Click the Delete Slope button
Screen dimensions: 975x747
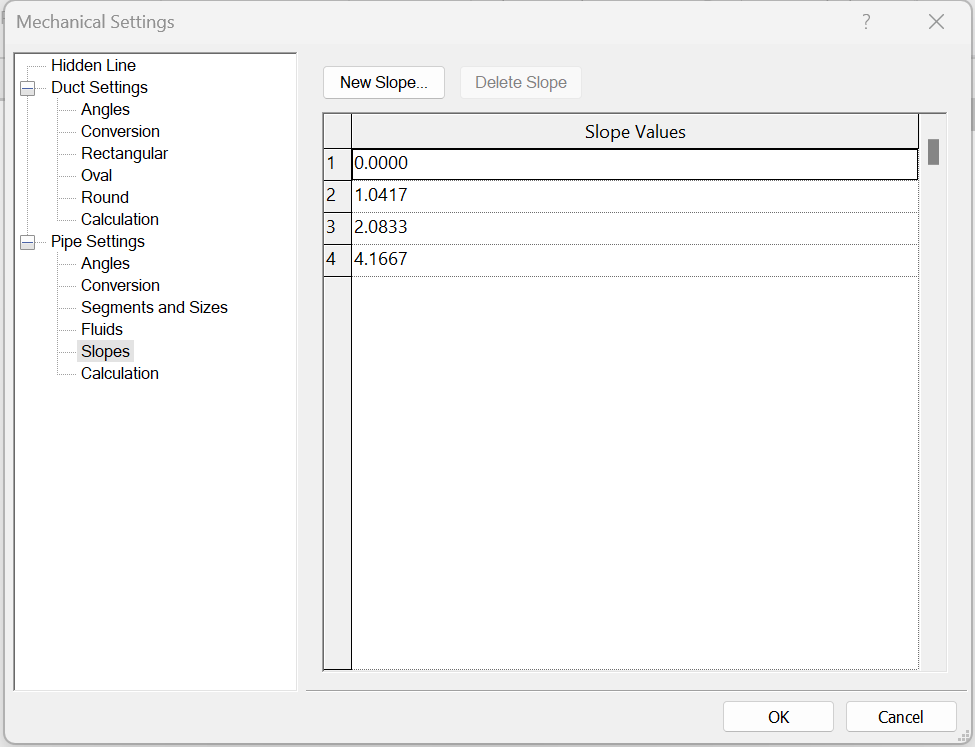[520, 83]
